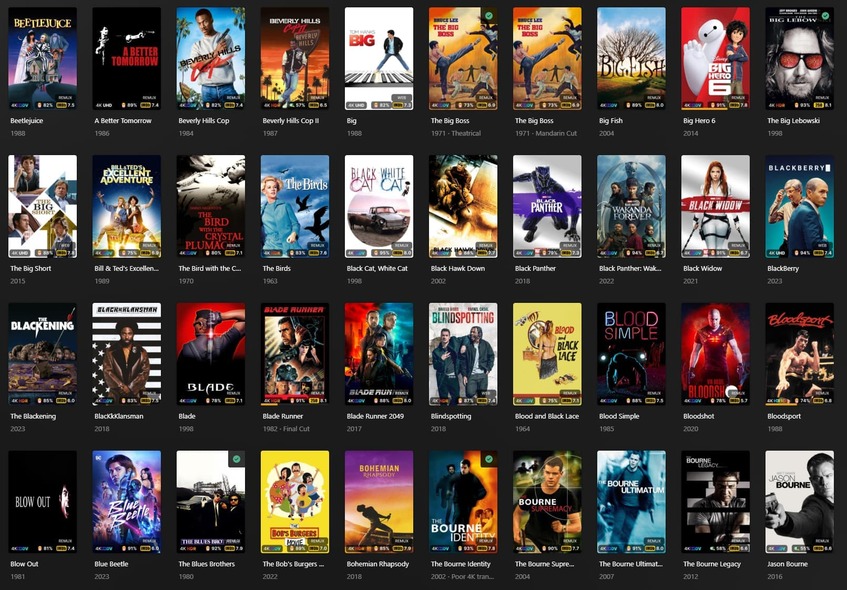Screen dimensions: 847x590
Task: Open the Beetlejuice movie poster
Action: click(x=42, y=58)
